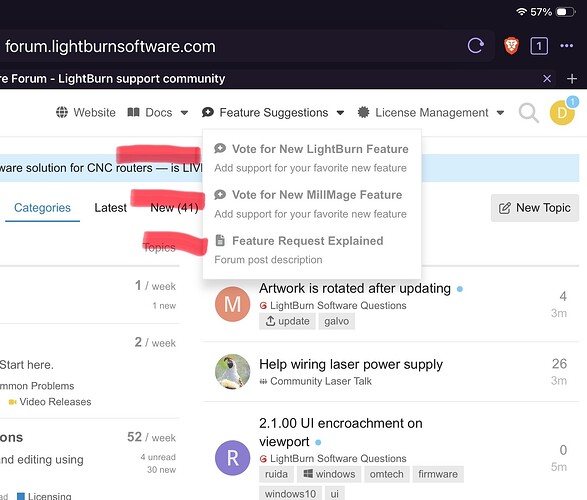Screen dimensions: 587x500
Task: Close the LightBurn forum browser tab
Action: coord(547,79)
